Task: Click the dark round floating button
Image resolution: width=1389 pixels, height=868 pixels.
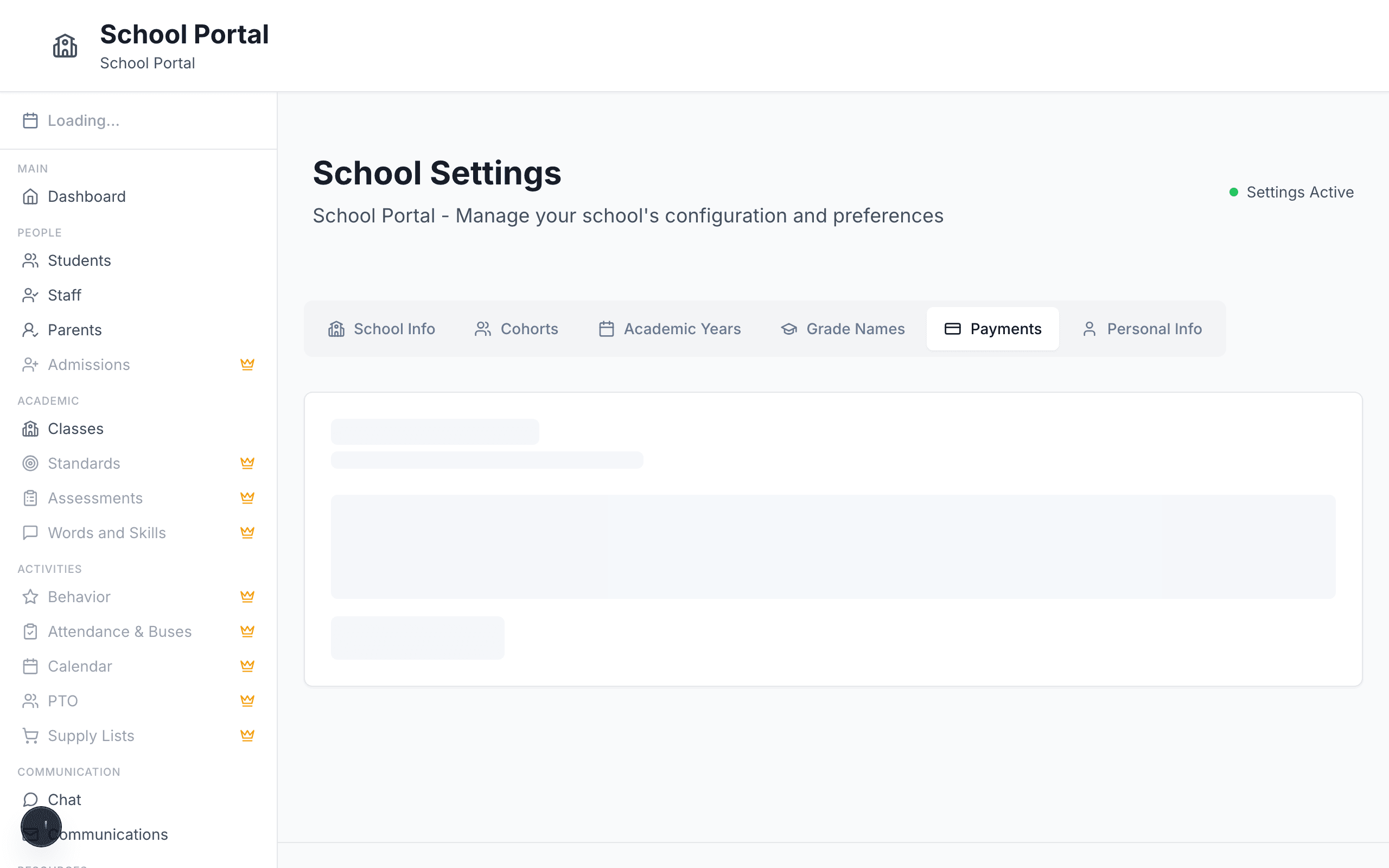Action: click(x=41, y=827)
